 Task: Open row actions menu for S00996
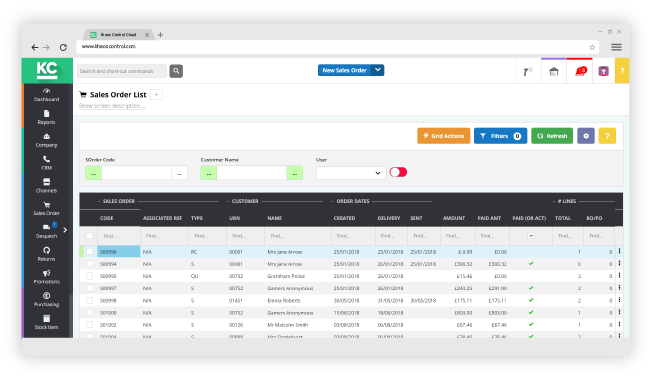coord(619,252)
